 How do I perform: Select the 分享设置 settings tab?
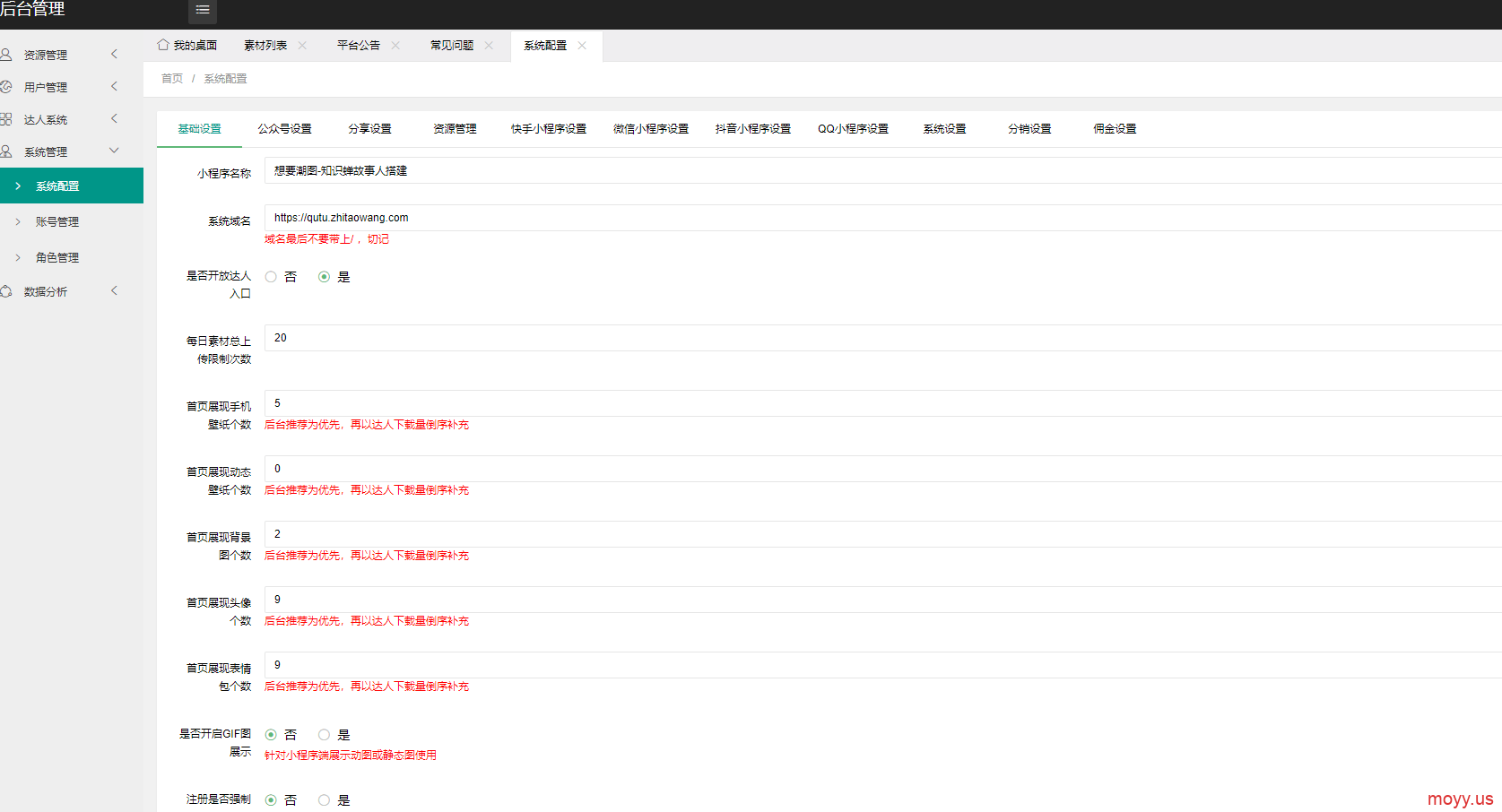click(369, 129)
